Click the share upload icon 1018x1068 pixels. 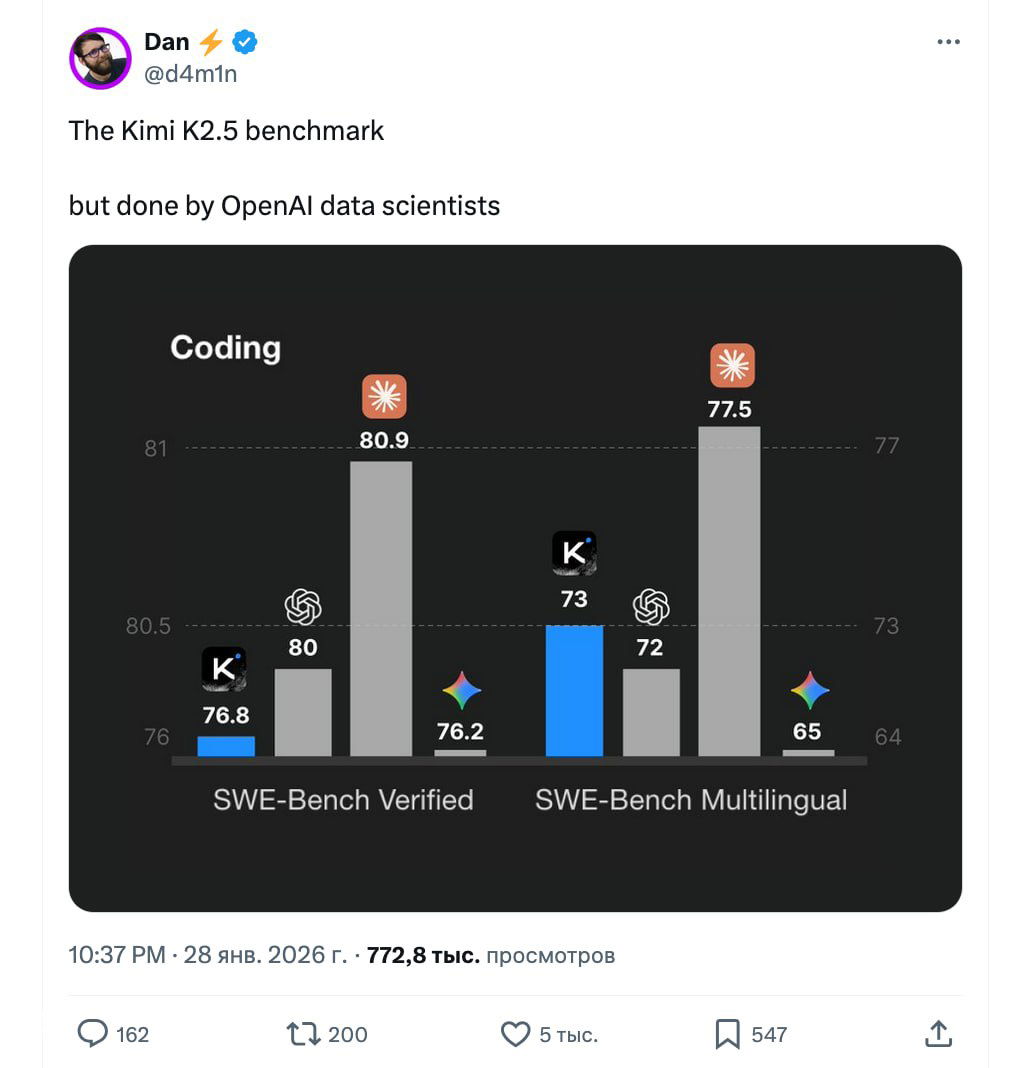[937, 1033]
